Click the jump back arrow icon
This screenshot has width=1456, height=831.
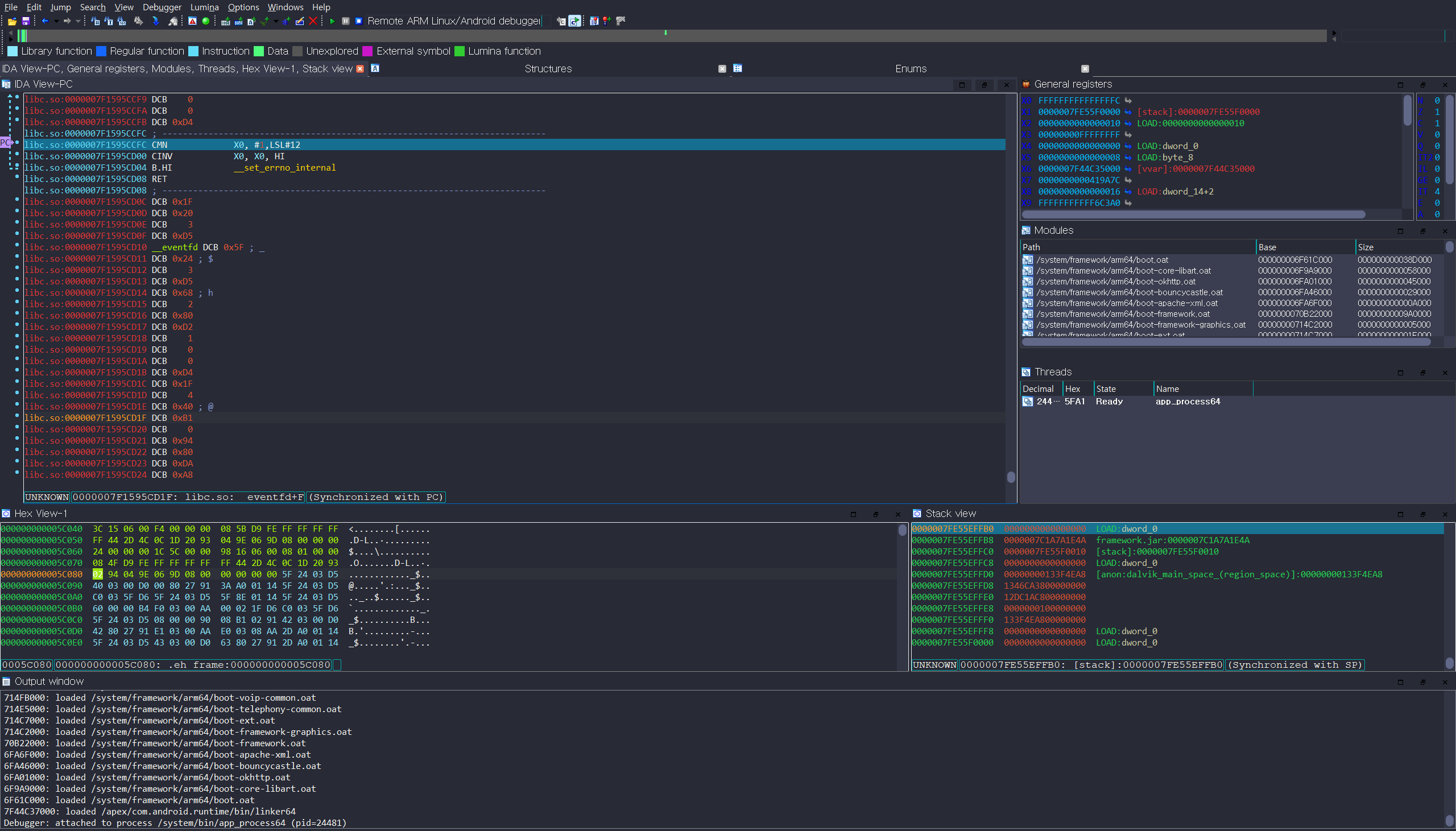coord(45,21)
